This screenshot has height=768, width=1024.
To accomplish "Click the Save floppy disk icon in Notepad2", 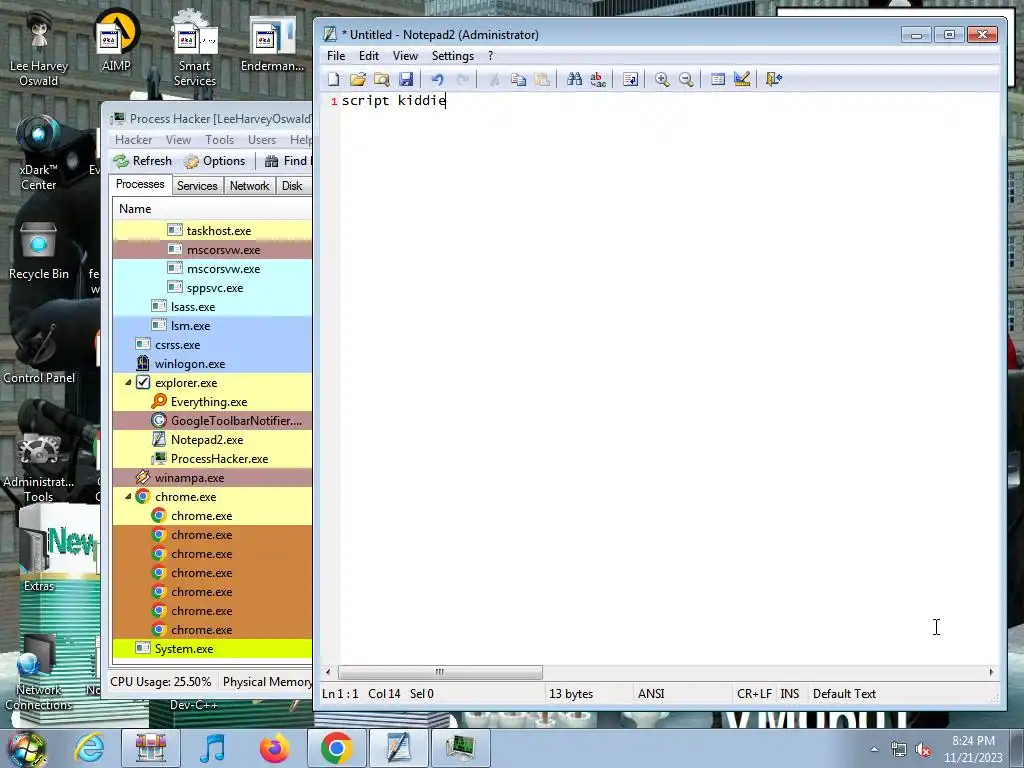I will click(406, 79).
